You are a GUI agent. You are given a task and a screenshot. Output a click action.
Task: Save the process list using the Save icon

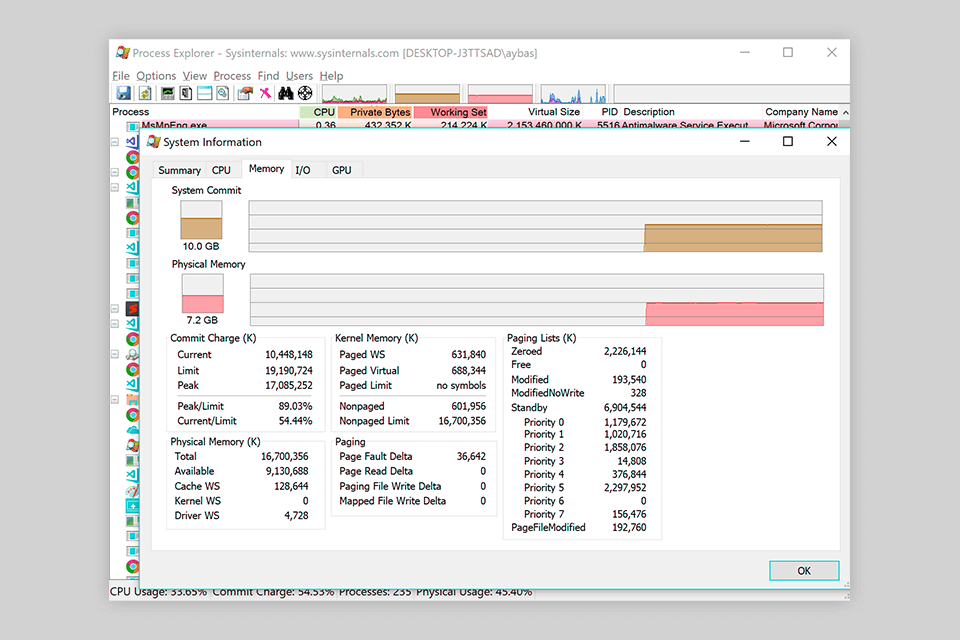(x=124, y=92)
